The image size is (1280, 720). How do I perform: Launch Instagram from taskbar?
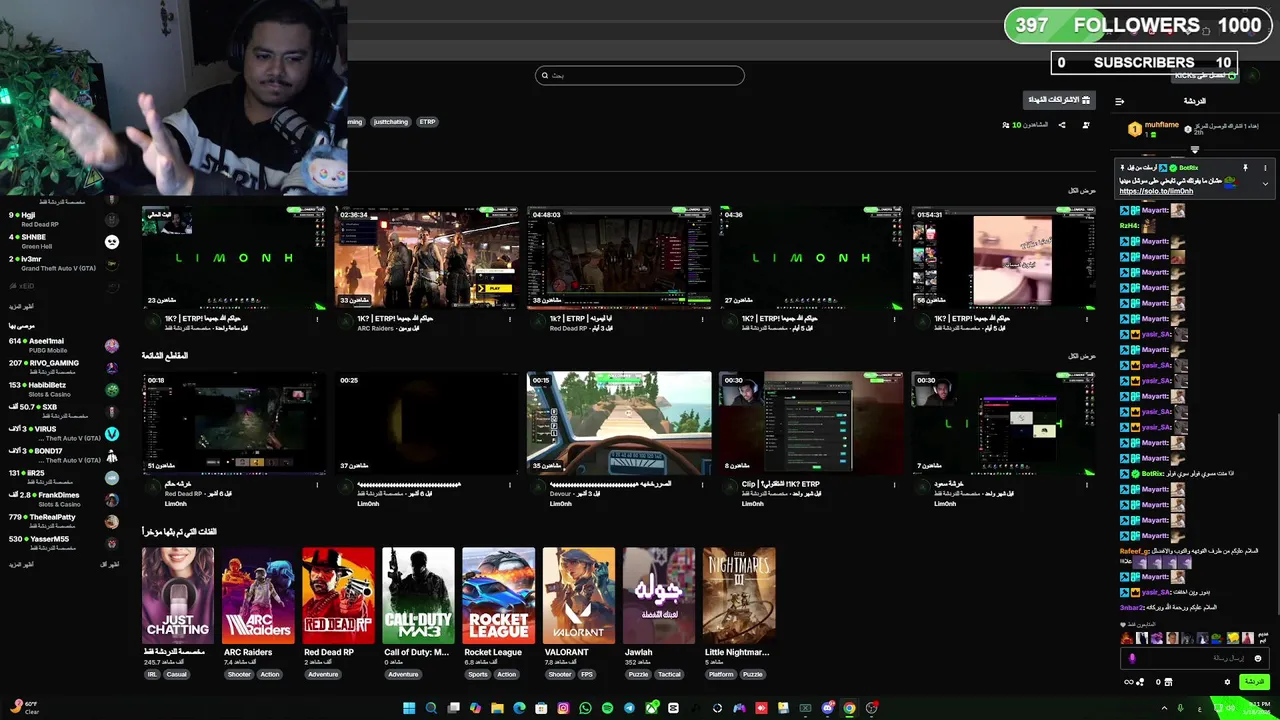[563, 708]
